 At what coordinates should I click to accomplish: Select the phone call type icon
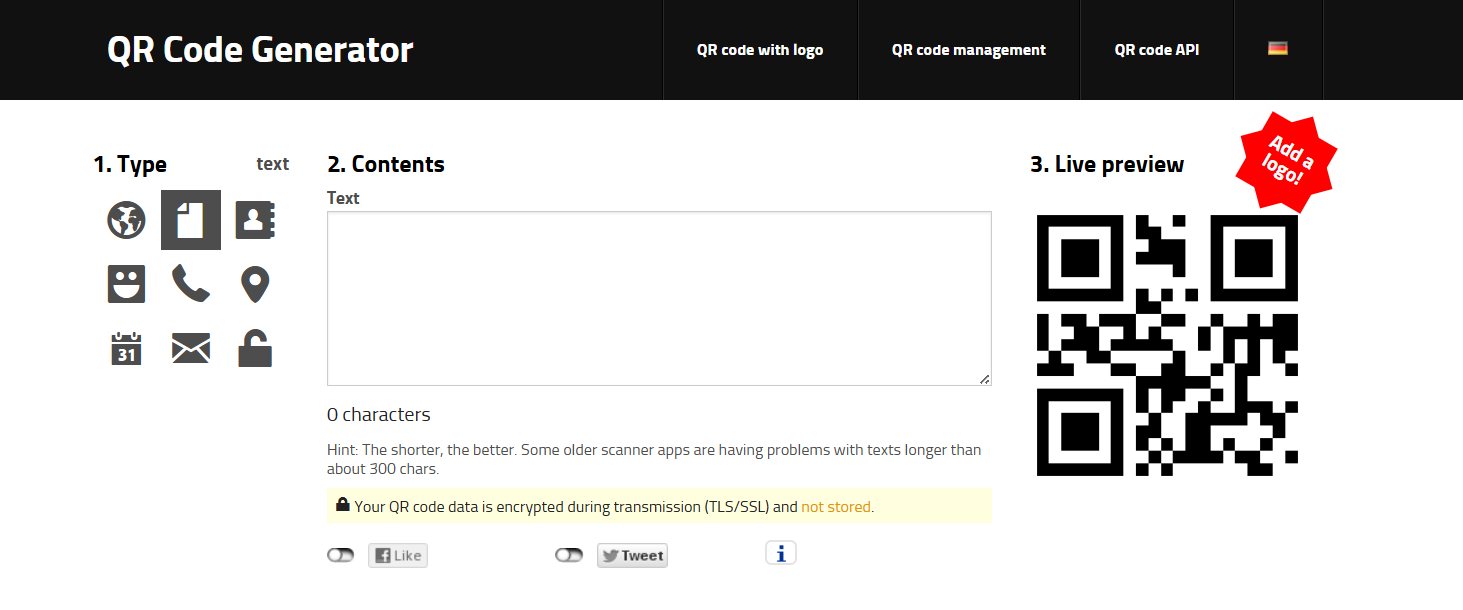(191, 284)
